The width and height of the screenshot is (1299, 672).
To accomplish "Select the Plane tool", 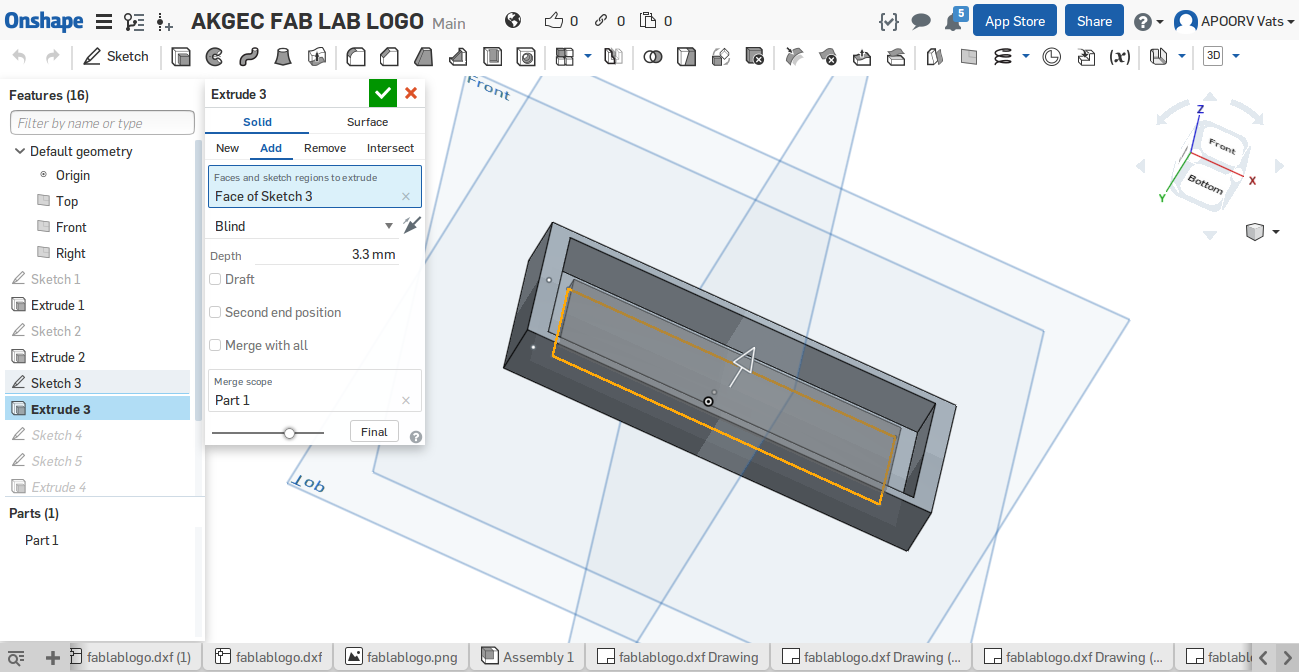I will click(x=968, y=57).
